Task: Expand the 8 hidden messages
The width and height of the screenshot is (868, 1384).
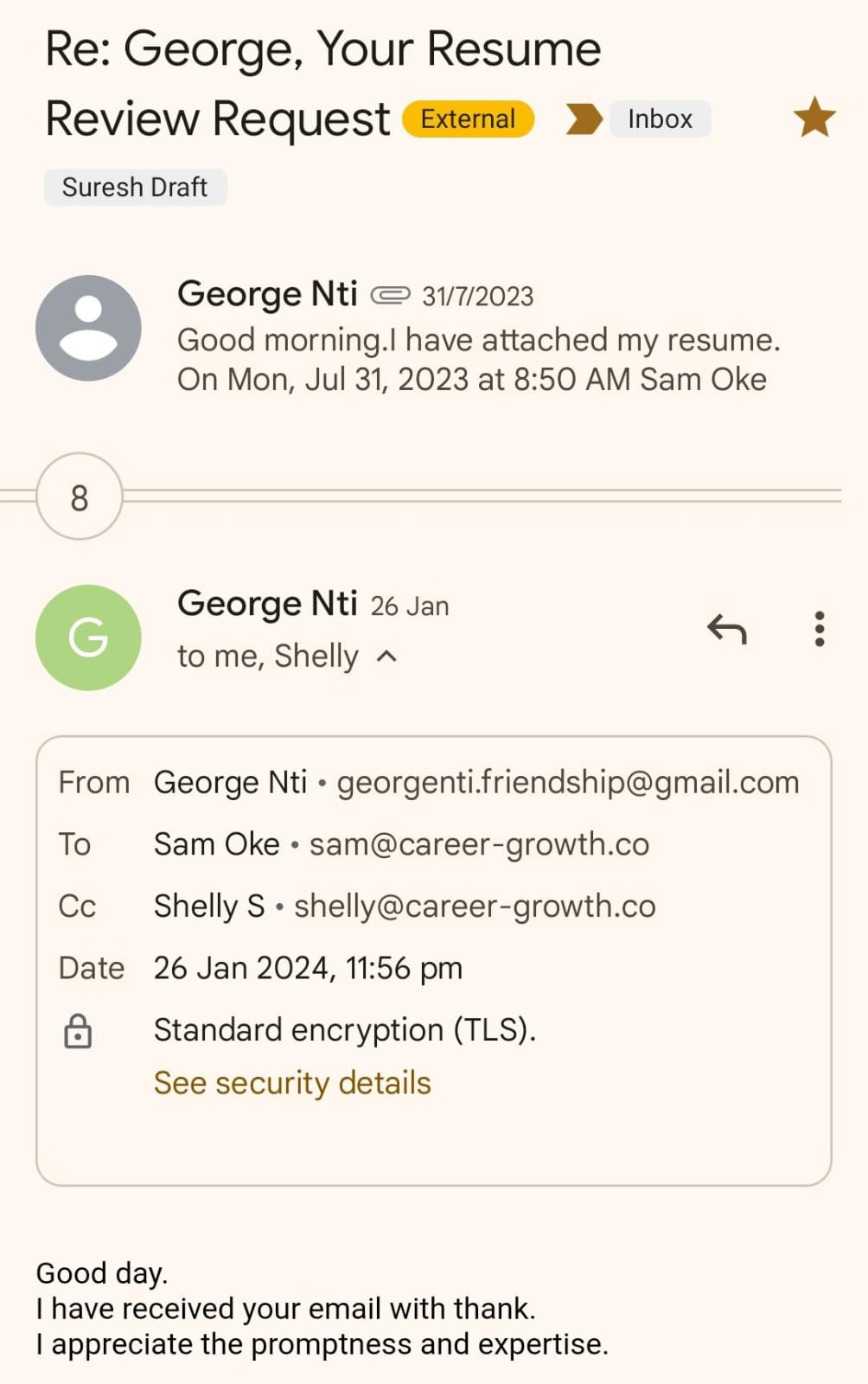Action: 80,497
